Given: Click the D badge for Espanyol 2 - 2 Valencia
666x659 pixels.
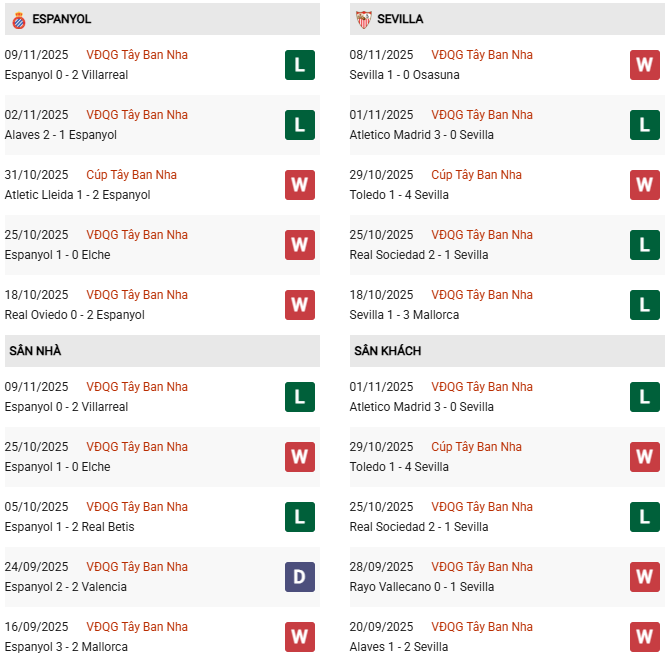Looking at the screenshot, I should pyautogui.click(x=300, y=577).
